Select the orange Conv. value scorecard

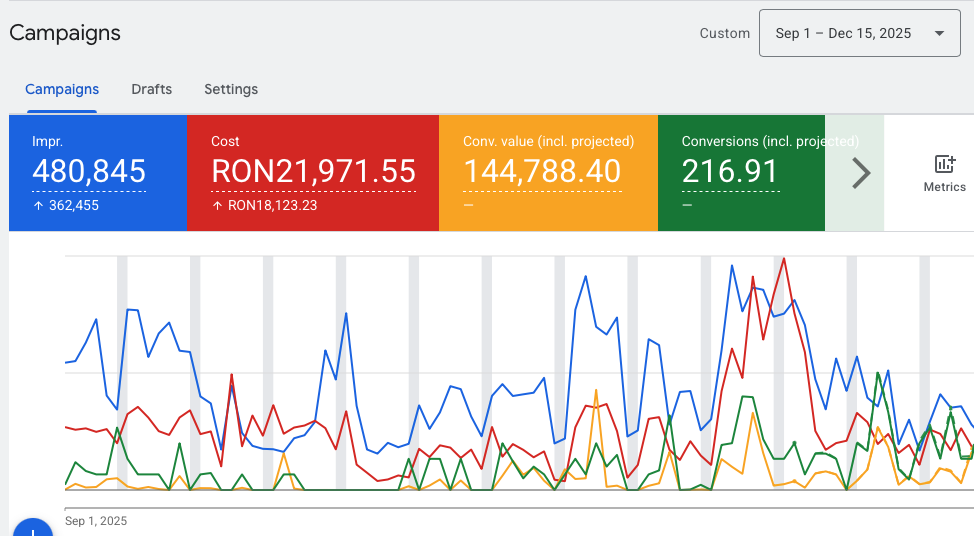(548, 173)
